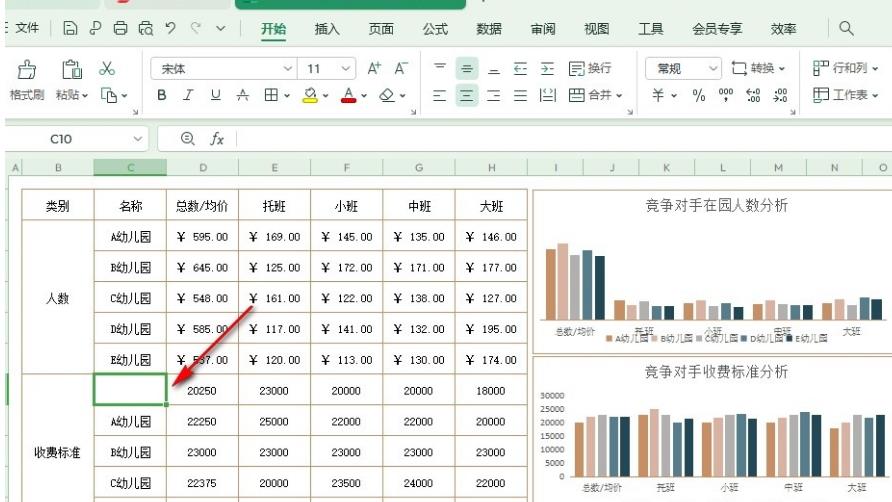Select the Format Painter tool
This screenshot has width=892, height=502.
27,80
